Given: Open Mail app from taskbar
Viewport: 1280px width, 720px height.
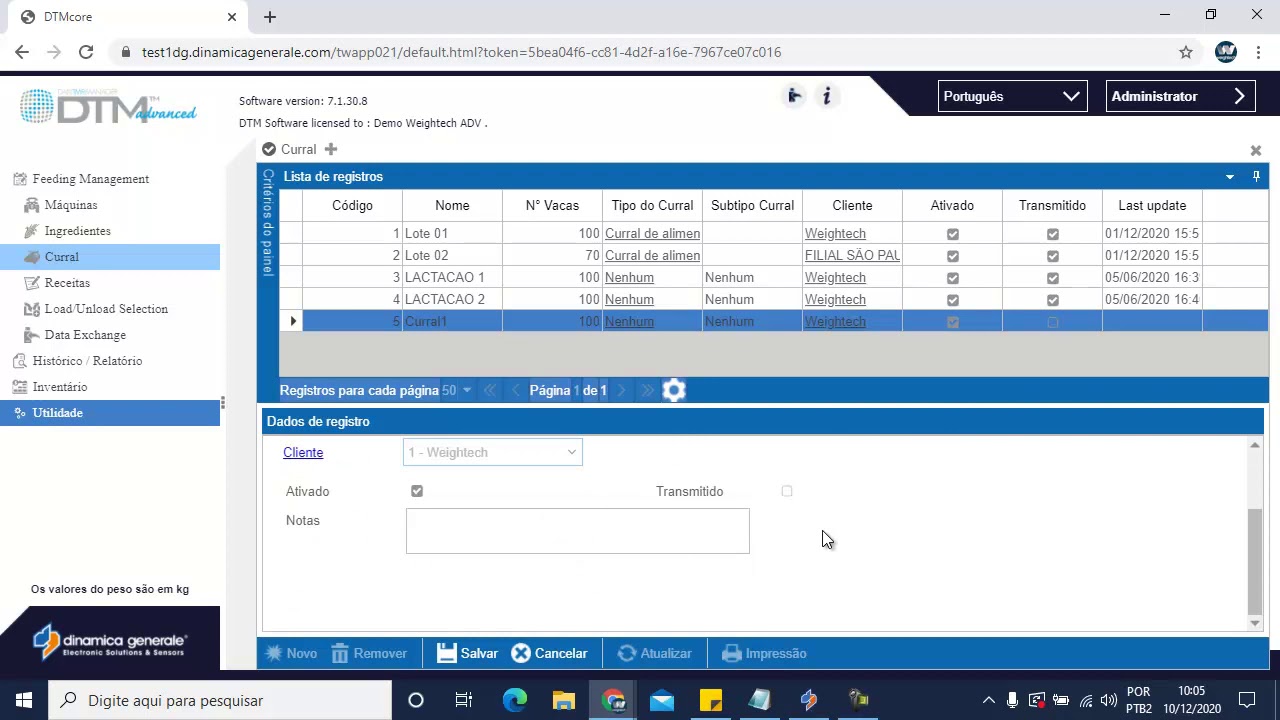Looking at the screenshot, I should pos(662,700).
